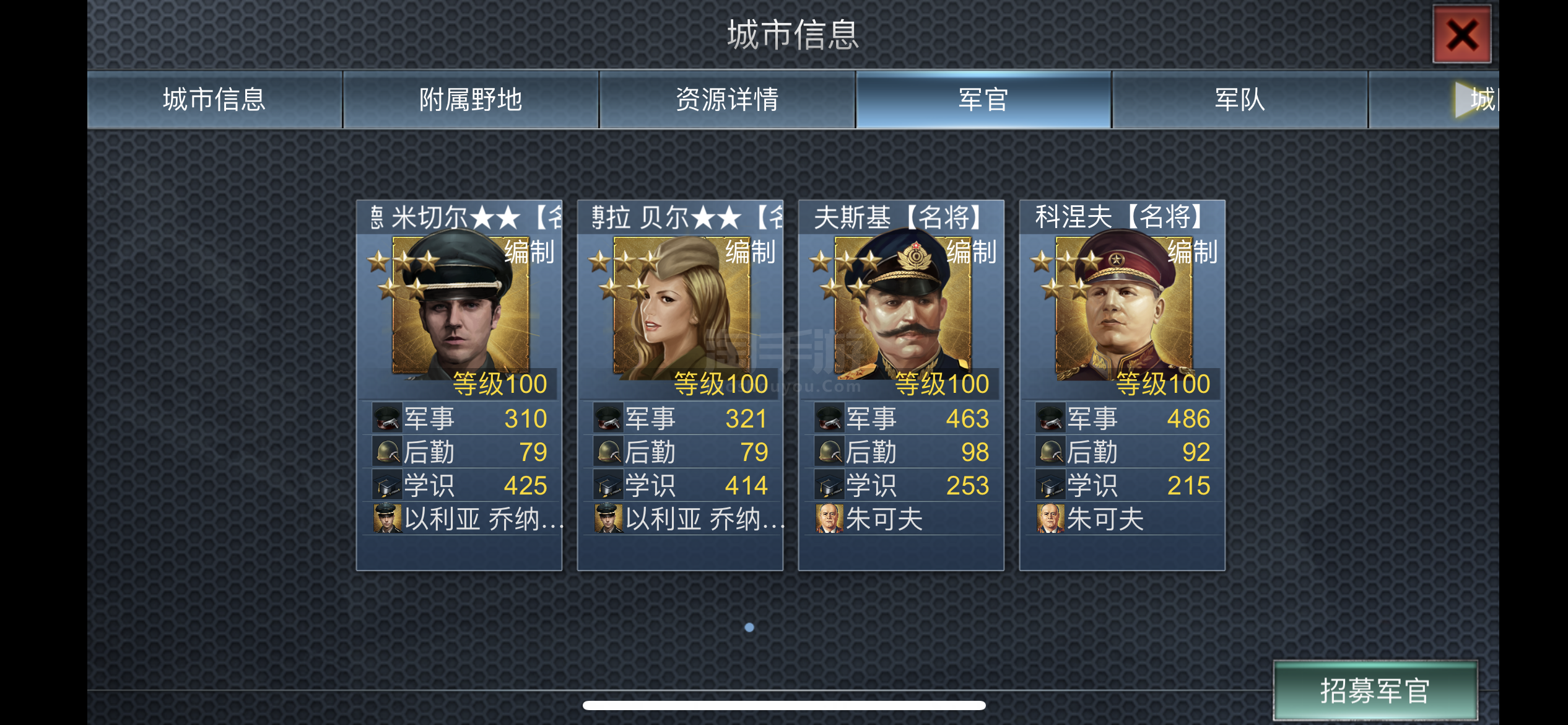Click the 军事 icon on the female officer's card

(x=608, y=418)
